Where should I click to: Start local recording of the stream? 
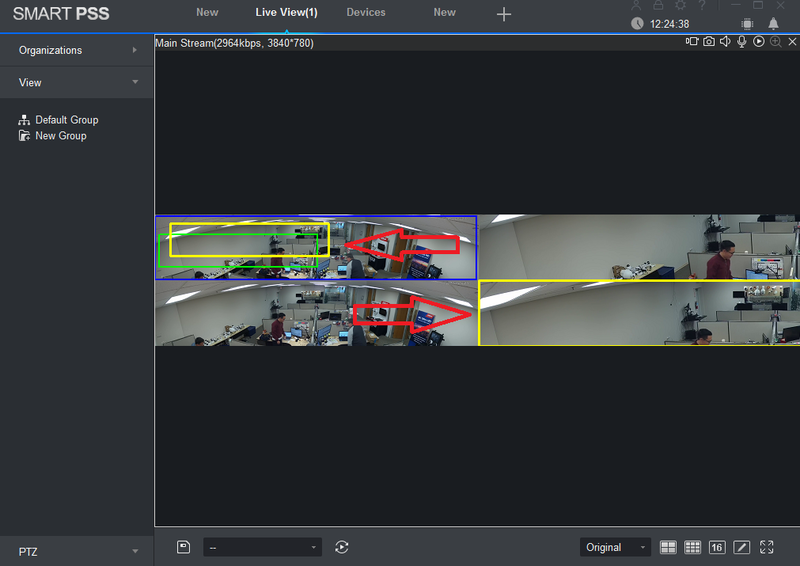(x=692, y=42)
